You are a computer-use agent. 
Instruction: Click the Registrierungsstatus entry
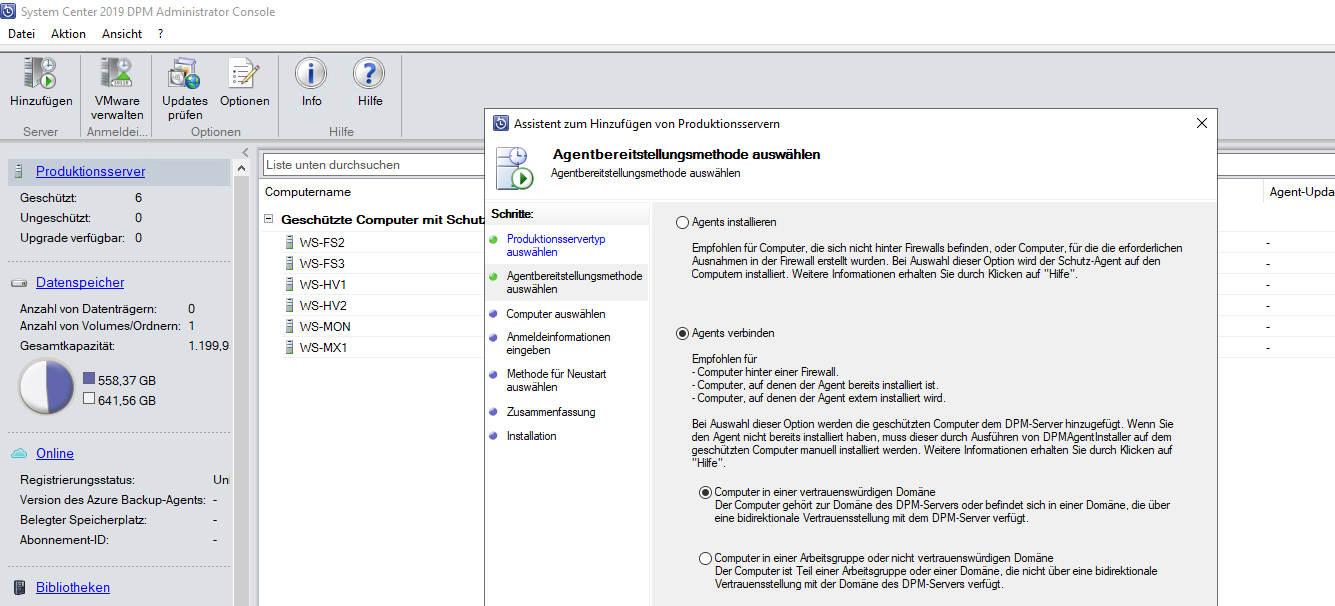[x=124, y=480]
